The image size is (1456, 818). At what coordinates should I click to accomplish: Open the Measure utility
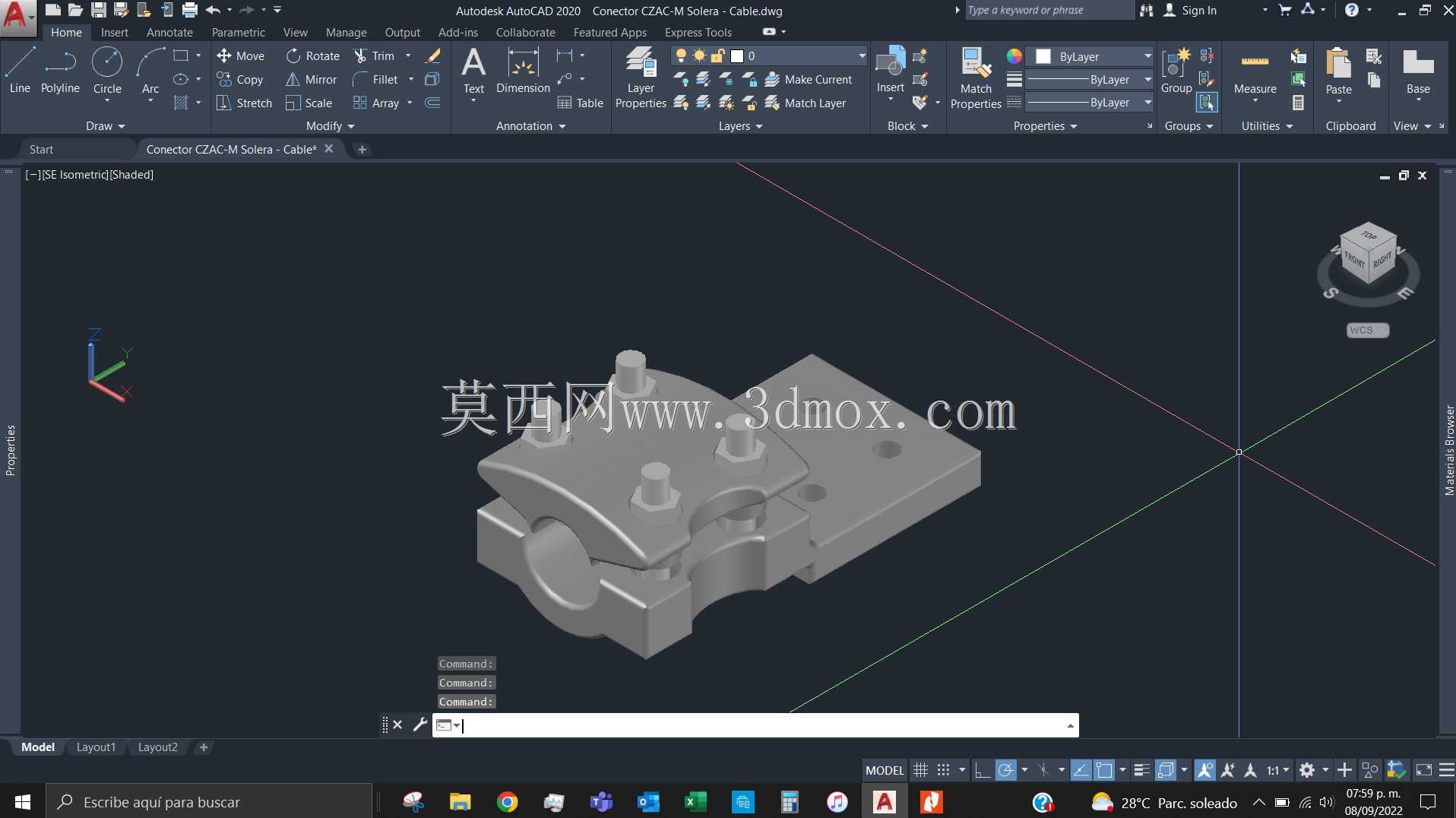(x=1255, y=74)
